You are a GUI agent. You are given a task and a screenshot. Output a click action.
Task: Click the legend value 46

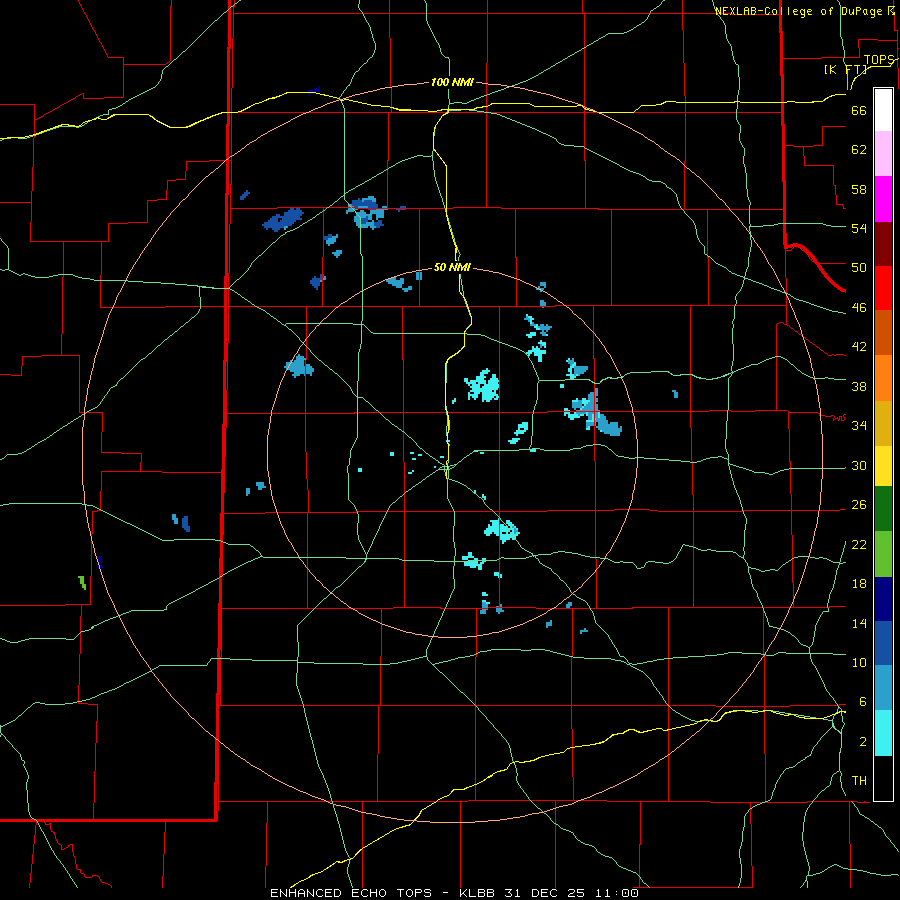click(x=859, y=307)
